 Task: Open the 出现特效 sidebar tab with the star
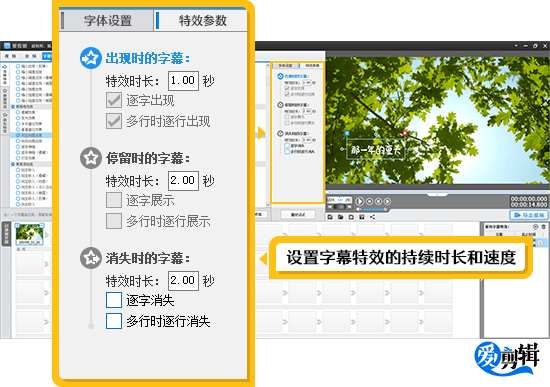tap(5, 74)
